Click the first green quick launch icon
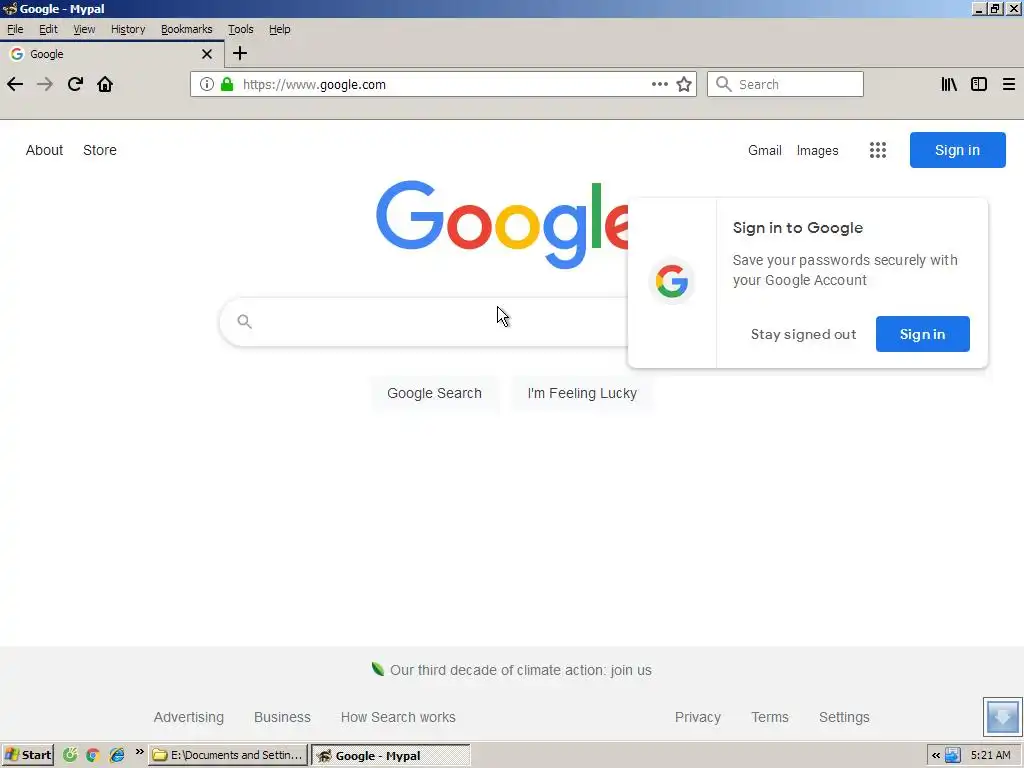The height and width of the screenshot is (768, 1024). pyautogui.click(x=70, y=756)
